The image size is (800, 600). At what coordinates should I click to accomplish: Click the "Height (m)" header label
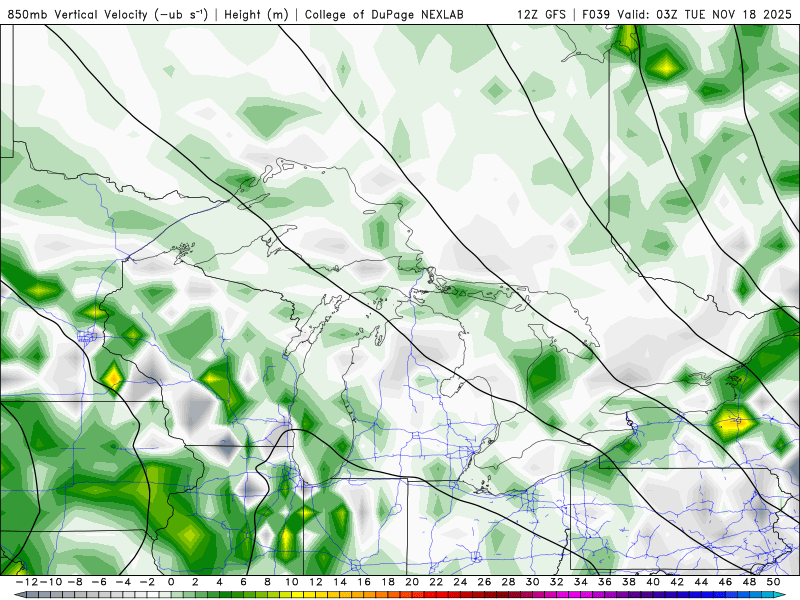coord(256,15)
